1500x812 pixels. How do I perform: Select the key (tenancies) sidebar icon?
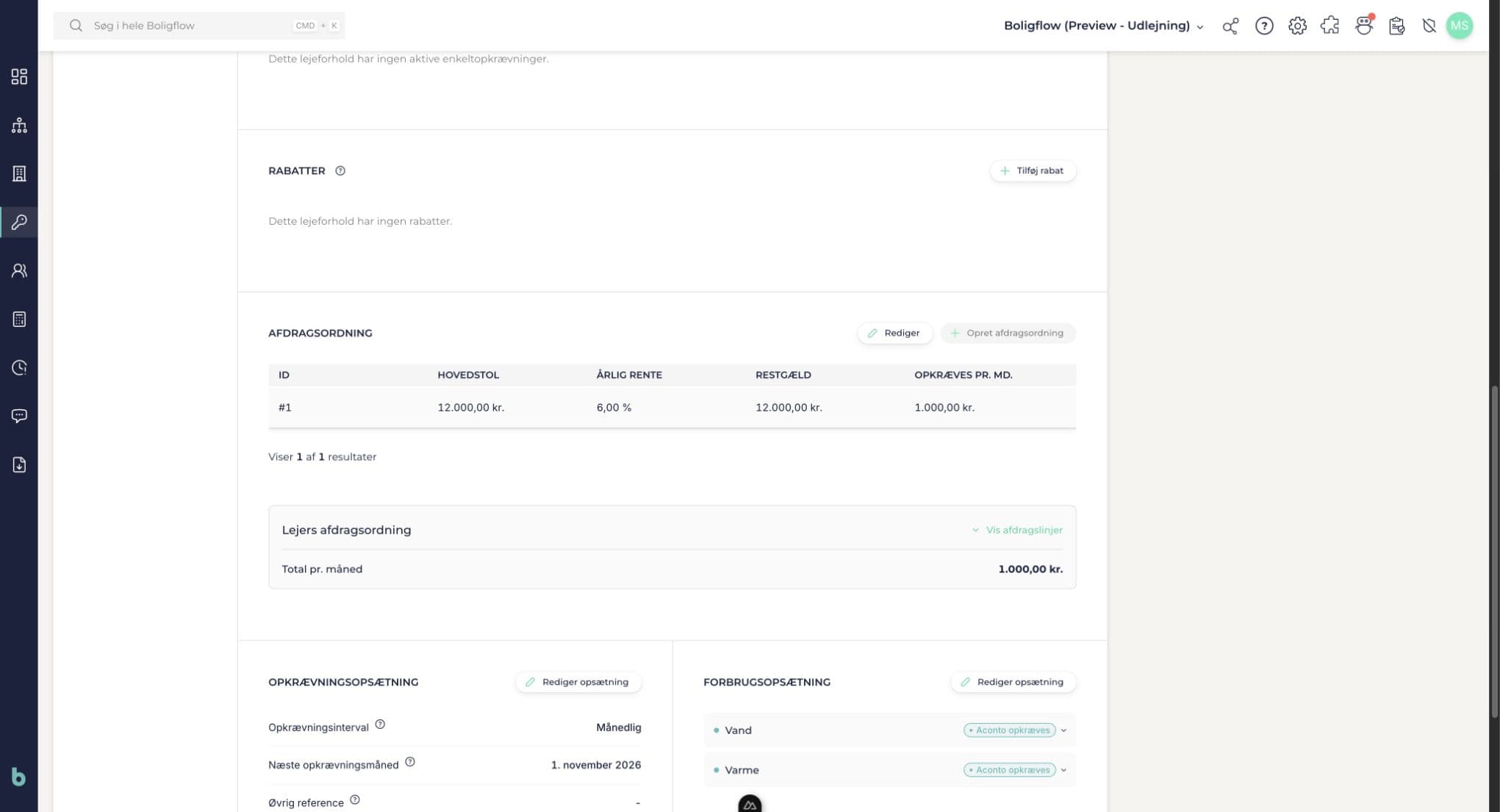(19, 222)
